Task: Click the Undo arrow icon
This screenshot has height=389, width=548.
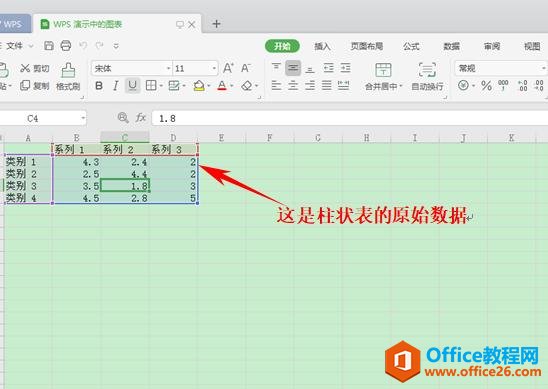Action: pos(83,46)
